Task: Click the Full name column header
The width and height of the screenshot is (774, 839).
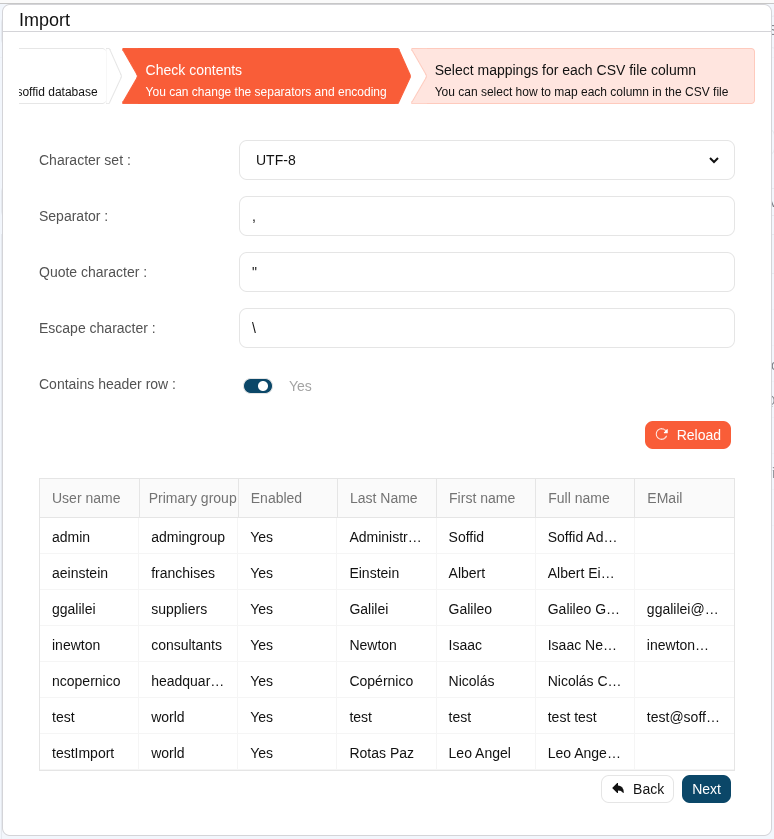Action: tap(579, 498)
